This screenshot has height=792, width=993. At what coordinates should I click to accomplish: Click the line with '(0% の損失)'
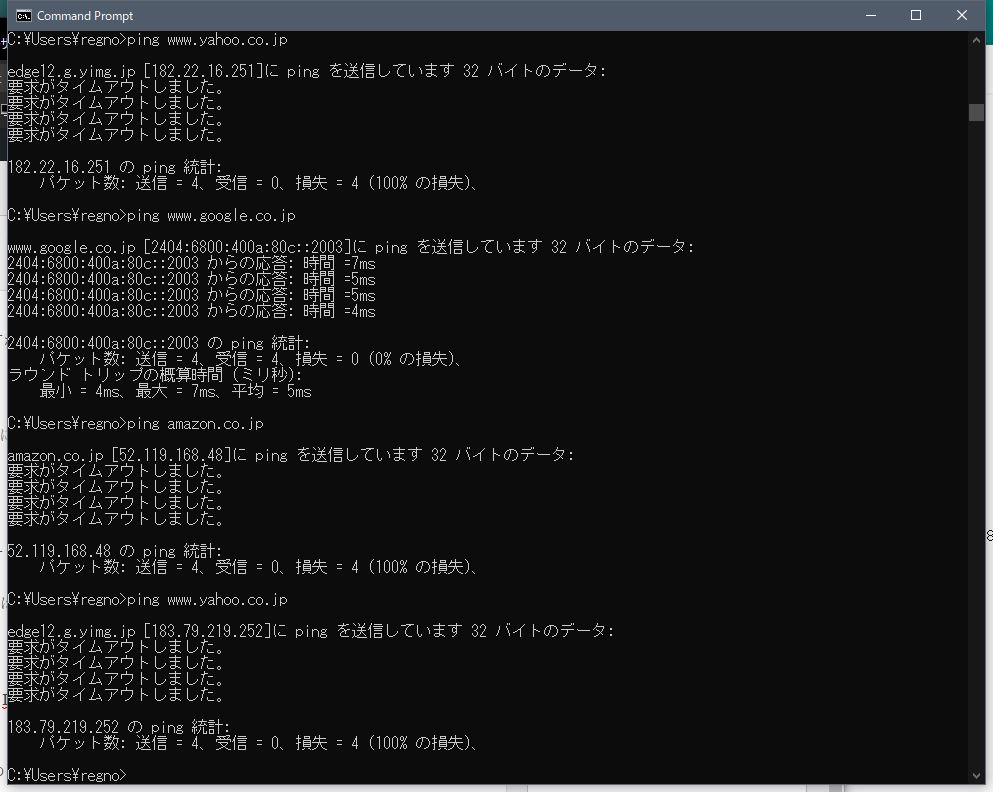pyautogui.click(x=250, y=359)
